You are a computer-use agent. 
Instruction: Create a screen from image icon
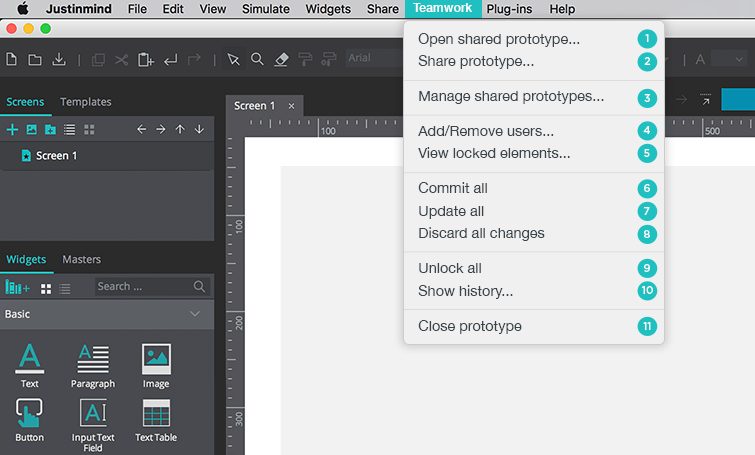click(31, 130)
